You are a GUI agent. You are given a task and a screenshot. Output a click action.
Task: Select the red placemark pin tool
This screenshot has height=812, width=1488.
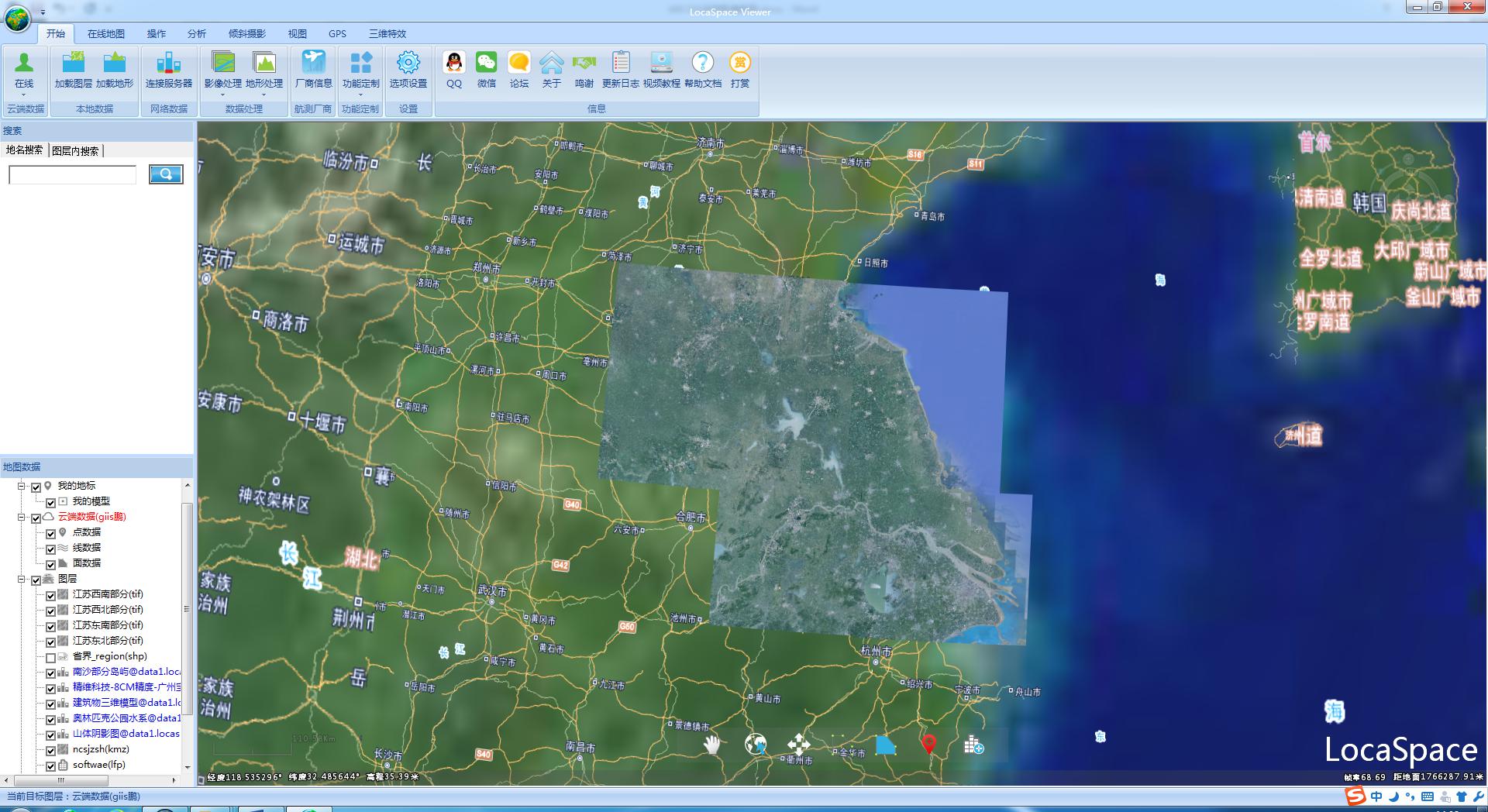pos(928,745)
